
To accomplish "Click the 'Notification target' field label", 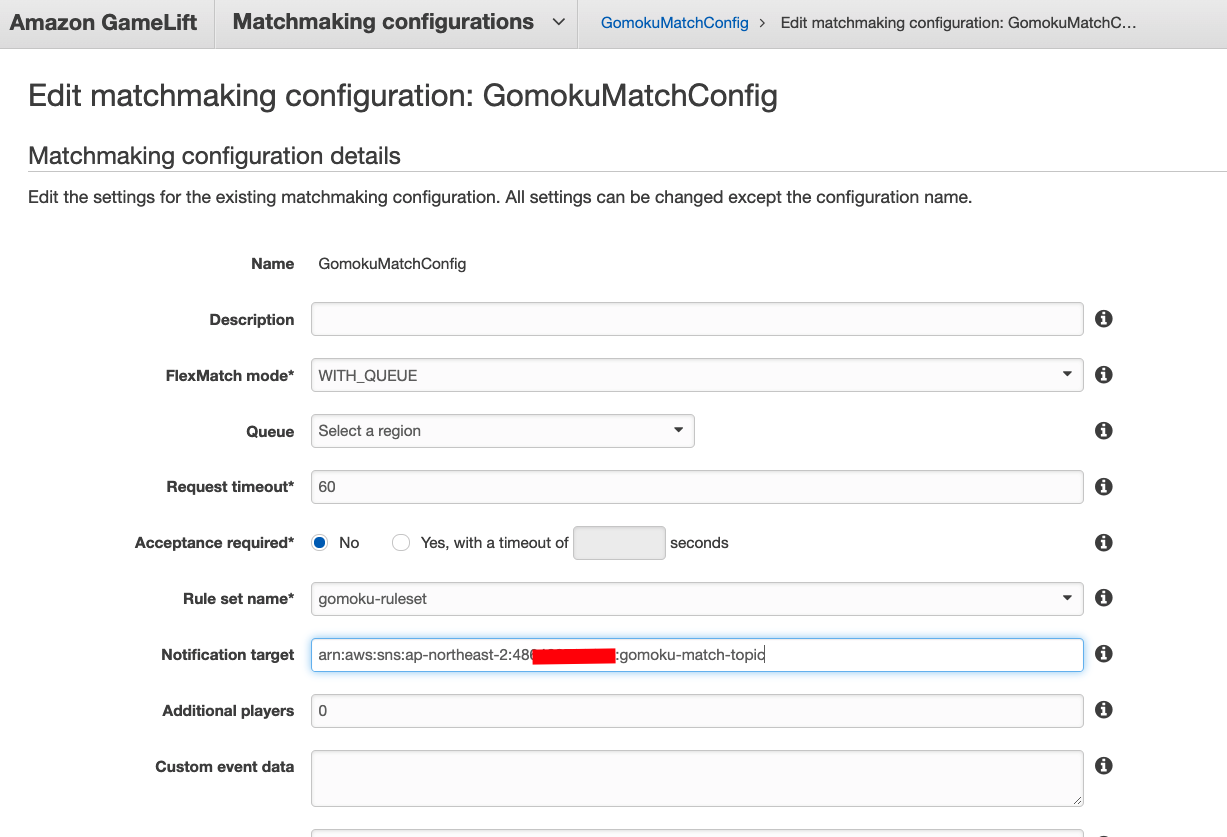I will point(228,655).
